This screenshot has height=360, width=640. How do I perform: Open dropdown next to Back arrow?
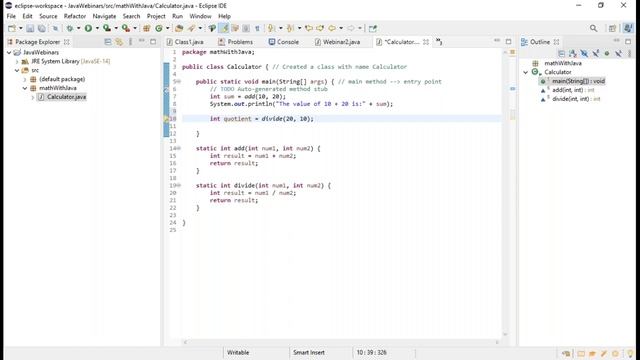coord(341,28)
